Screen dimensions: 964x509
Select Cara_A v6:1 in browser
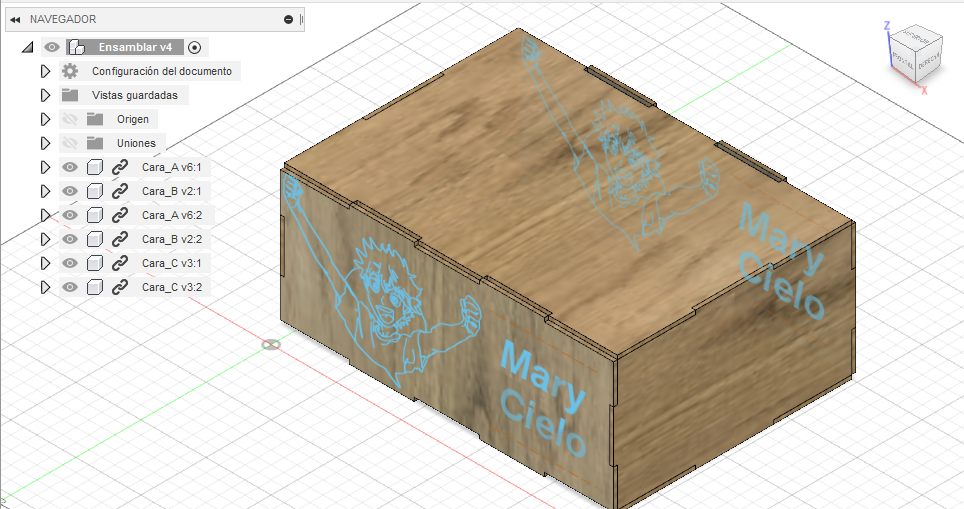[172, 167]
